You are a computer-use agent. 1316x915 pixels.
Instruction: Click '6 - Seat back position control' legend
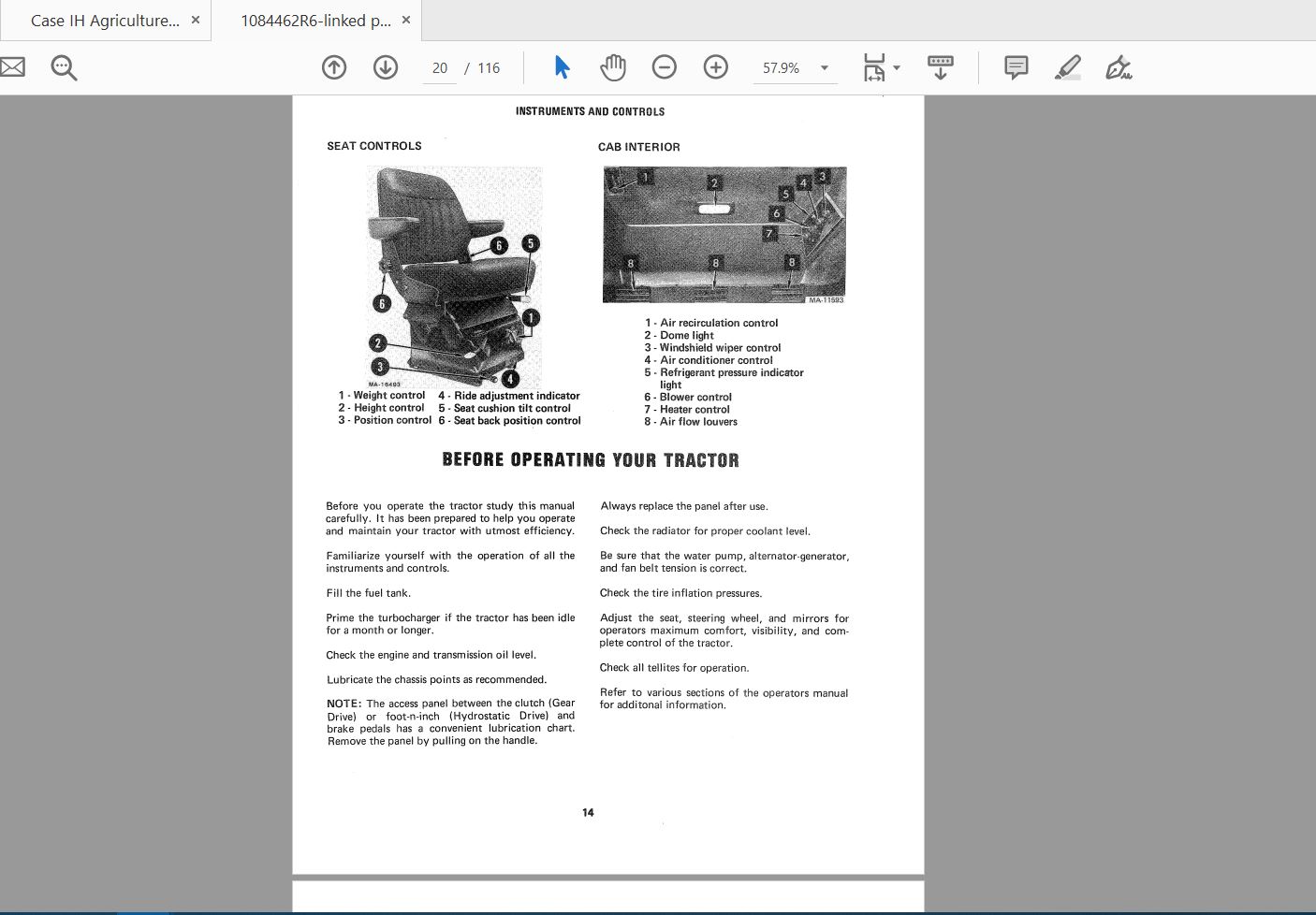[509, 421]
